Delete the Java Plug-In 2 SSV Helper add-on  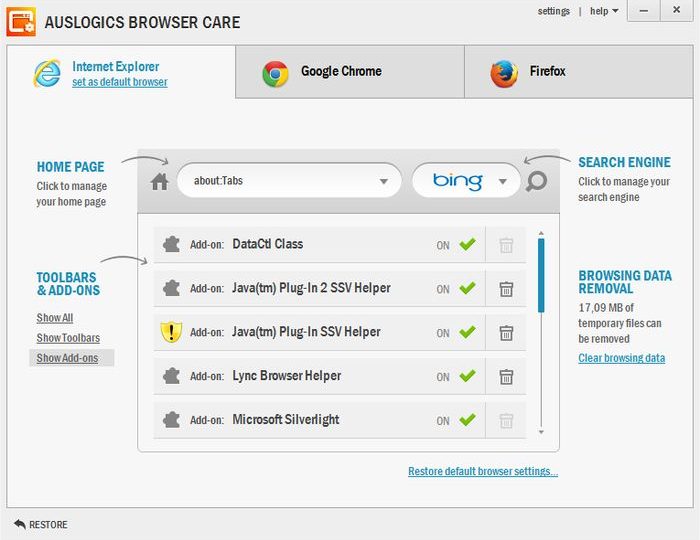tap(506, 289)
